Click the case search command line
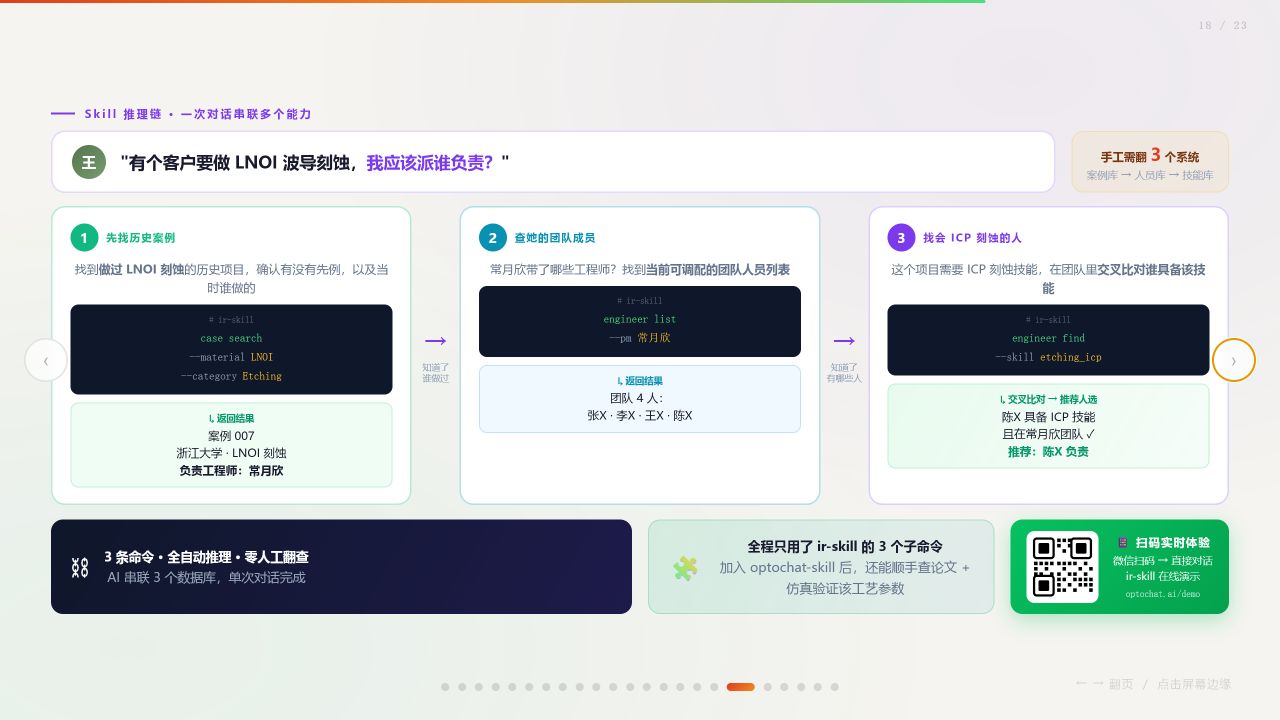Screen dimensions: 1280x720 click(x=231, y=338)
